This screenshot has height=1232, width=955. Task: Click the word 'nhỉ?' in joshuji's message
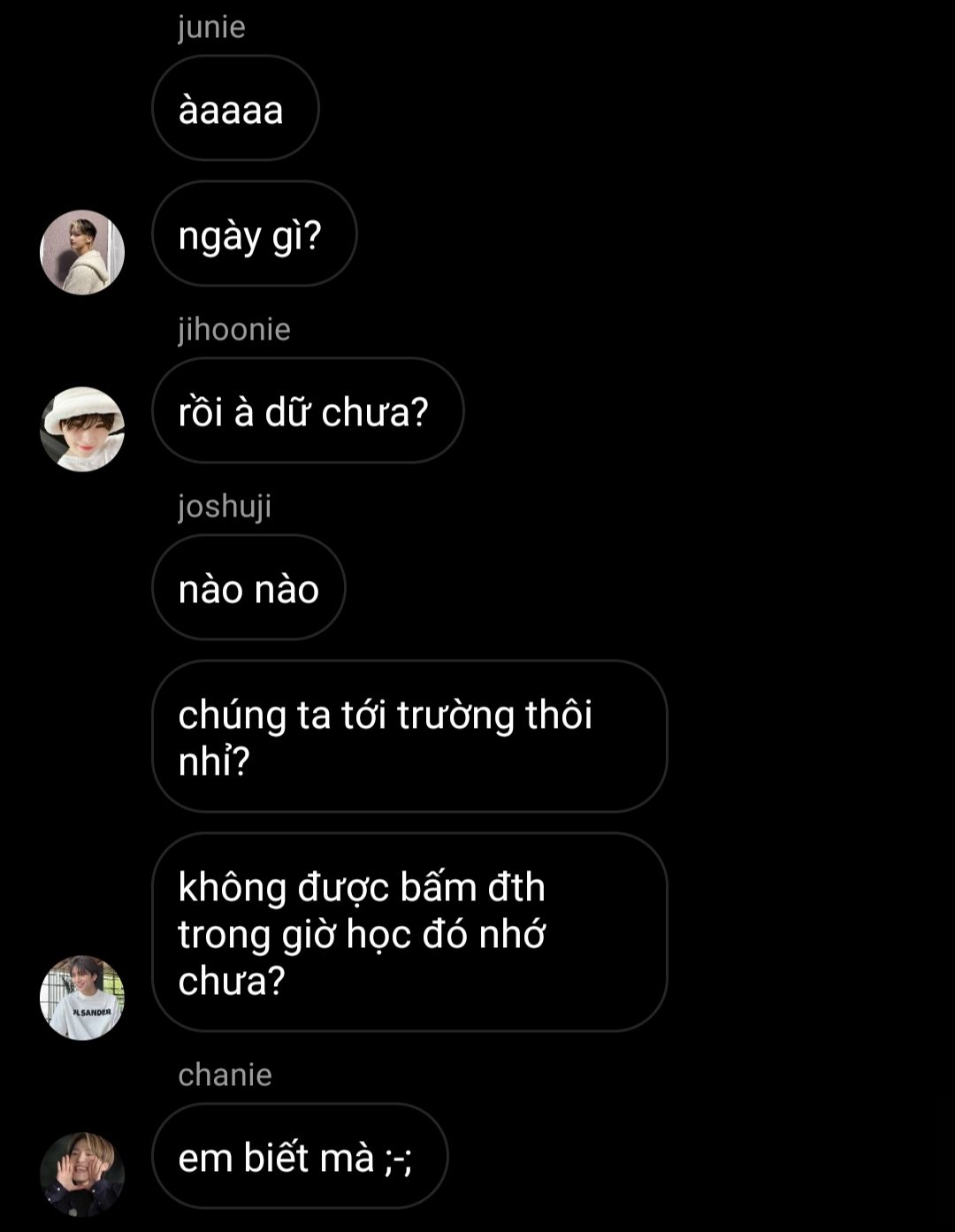tap(214, 761)
